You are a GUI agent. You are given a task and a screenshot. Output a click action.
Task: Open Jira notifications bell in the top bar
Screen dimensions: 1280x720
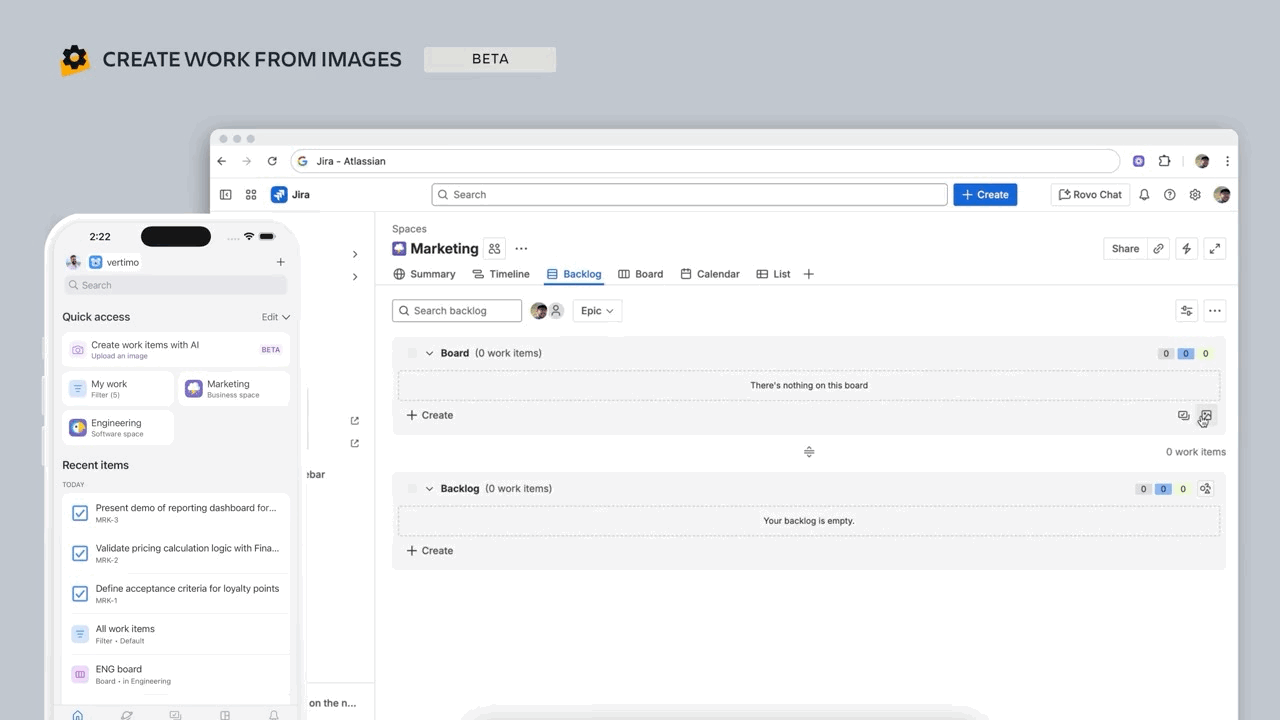coord(1144,195)
